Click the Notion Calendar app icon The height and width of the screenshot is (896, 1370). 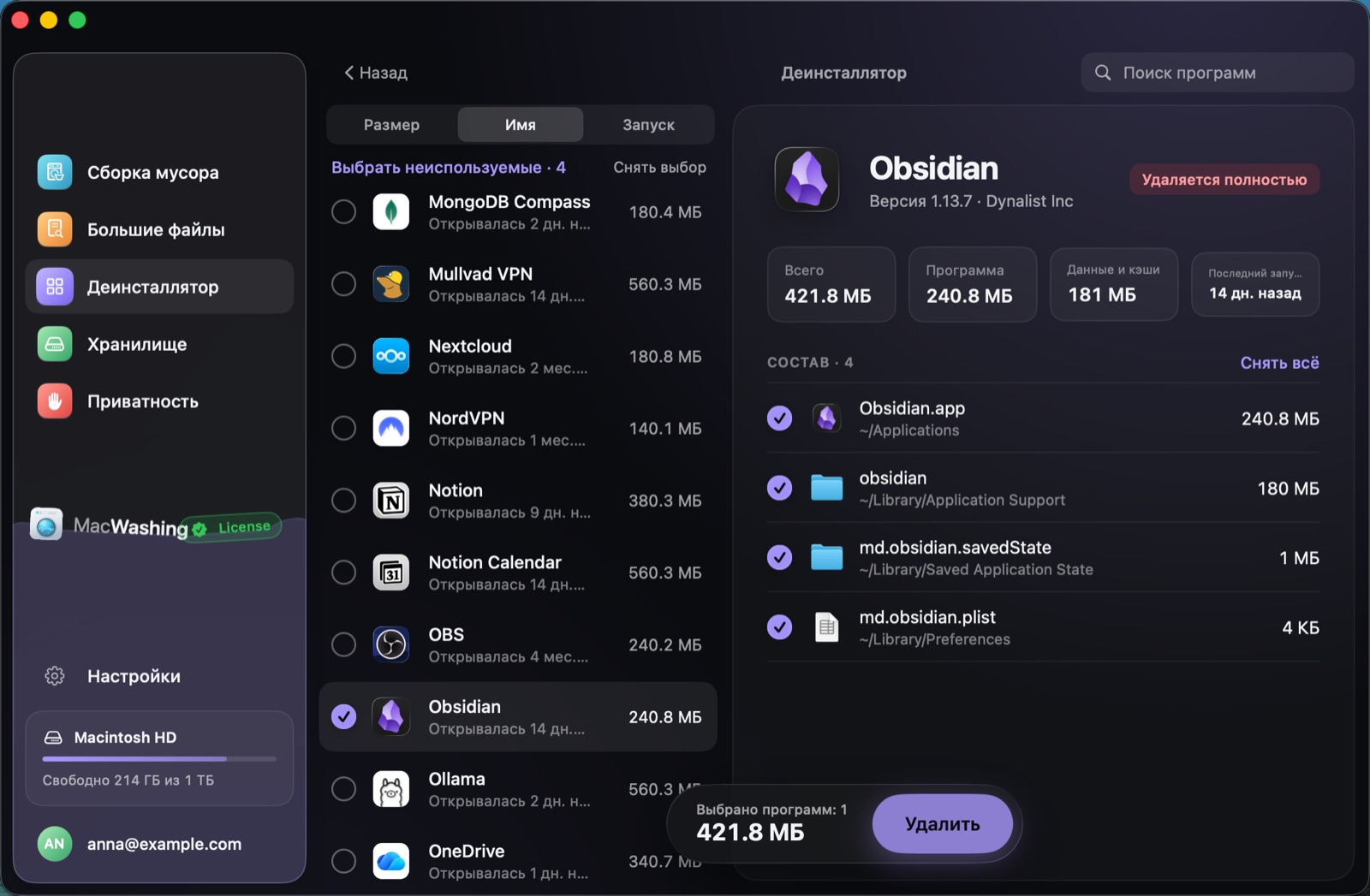[391, 573]
